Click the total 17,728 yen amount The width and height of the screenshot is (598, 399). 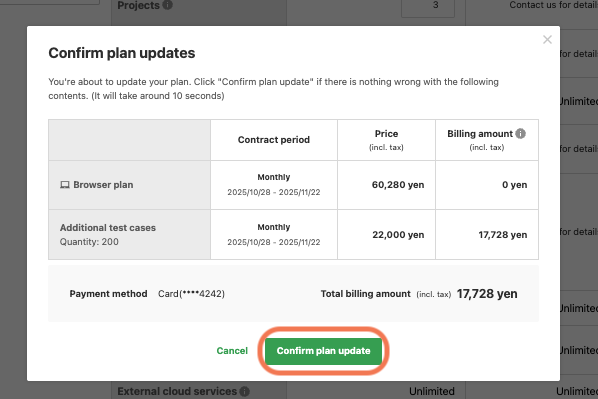point(487,294)
